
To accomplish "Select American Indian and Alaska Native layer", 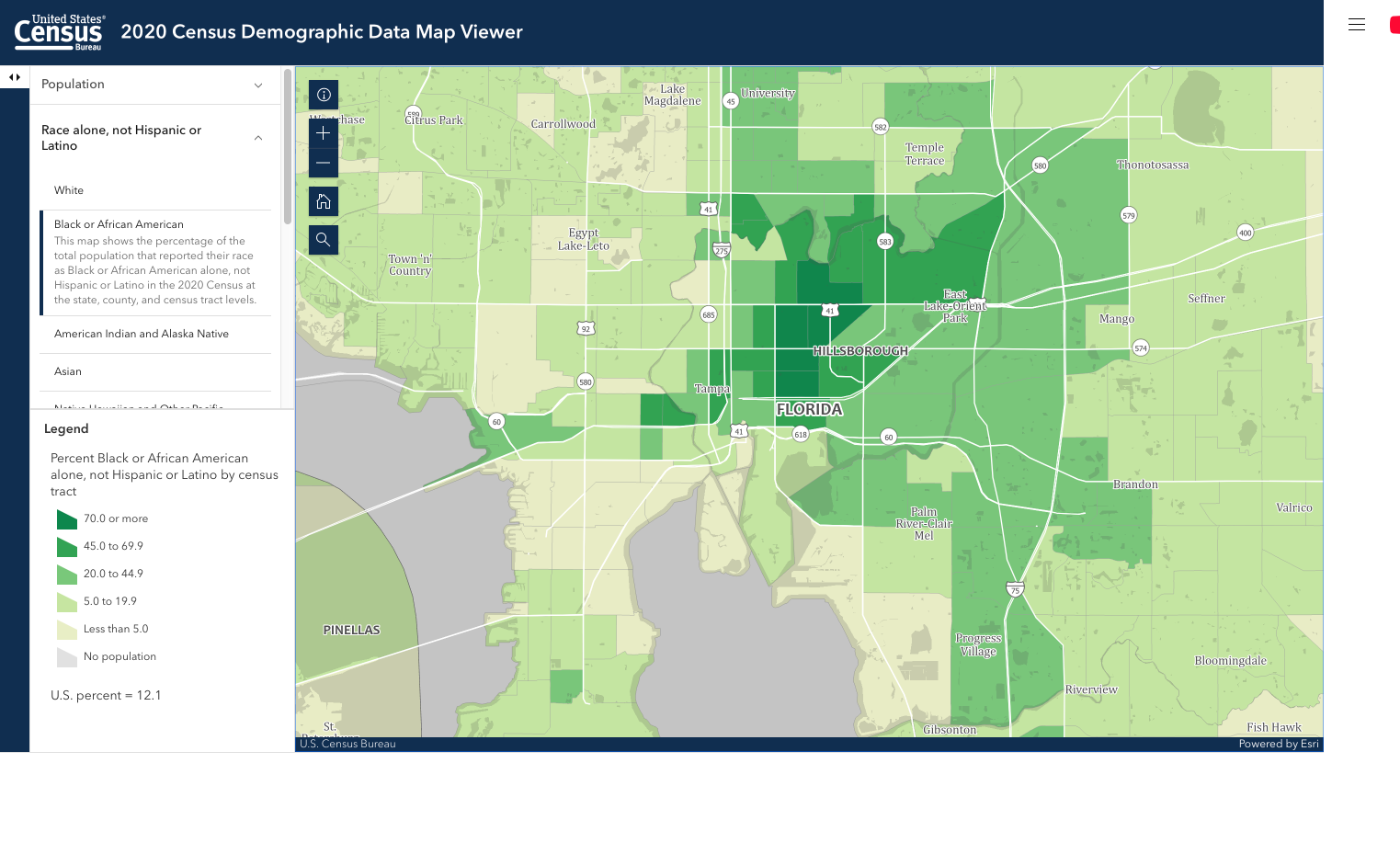I will [x=142, y=334].
